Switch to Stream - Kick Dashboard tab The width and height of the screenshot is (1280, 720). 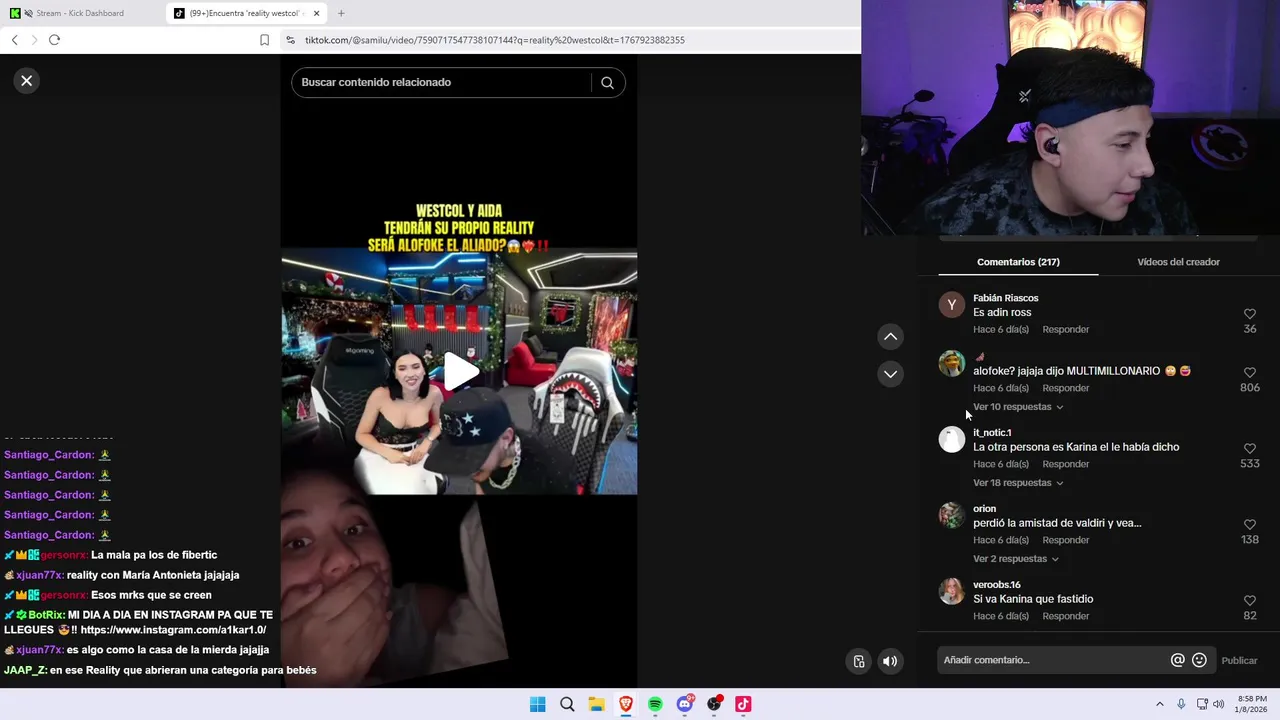tap(80, 13)
